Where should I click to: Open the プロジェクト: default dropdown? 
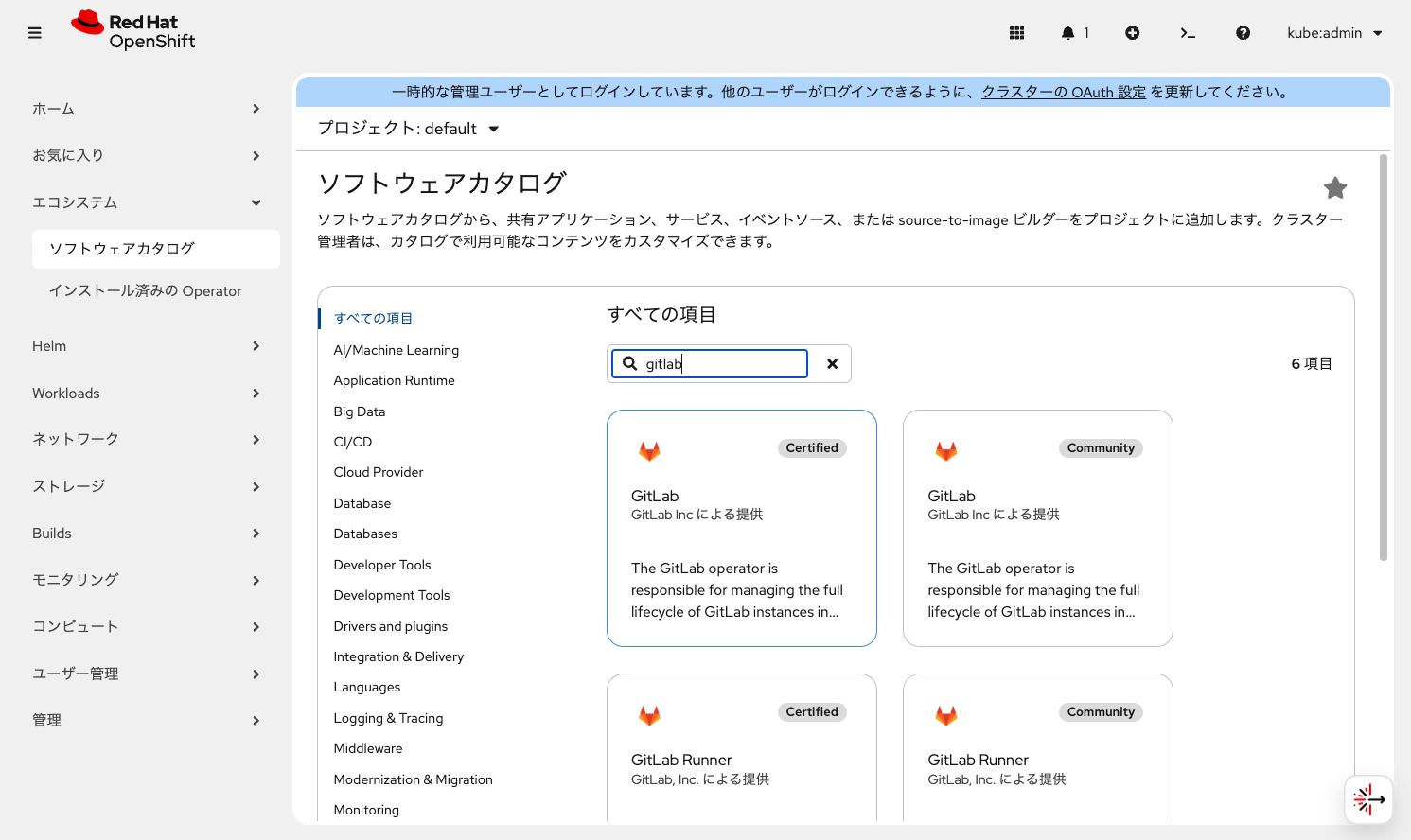coord(407,129)
